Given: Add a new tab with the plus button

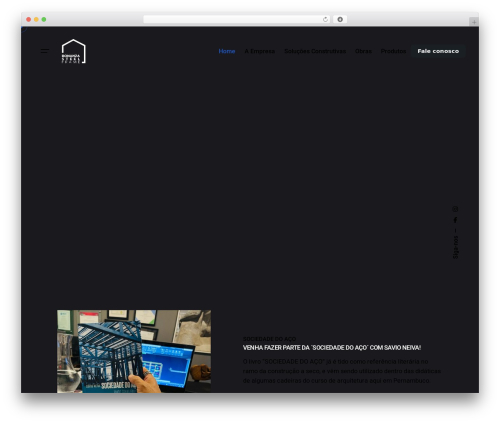Looking at the screenshot, I should [474, 22].
